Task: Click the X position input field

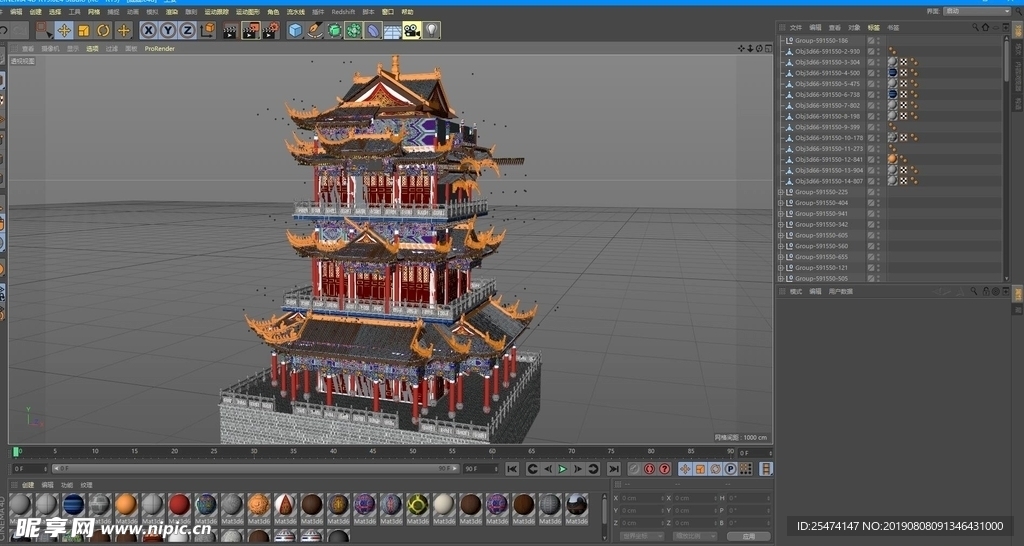Action: [640, 497]
